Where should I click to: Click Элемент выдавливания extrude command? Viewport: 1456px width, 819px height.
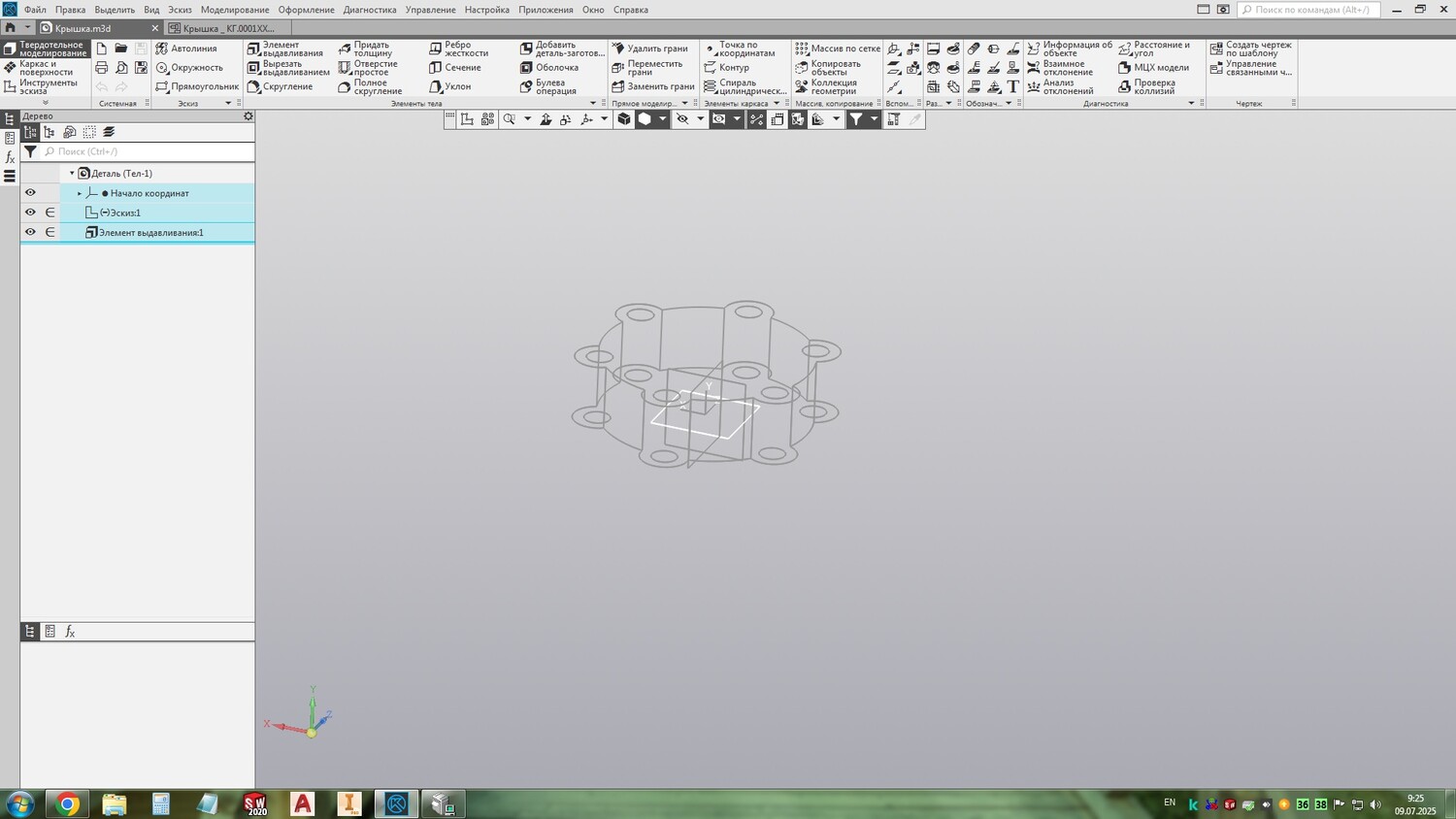(x=284, y=49)
